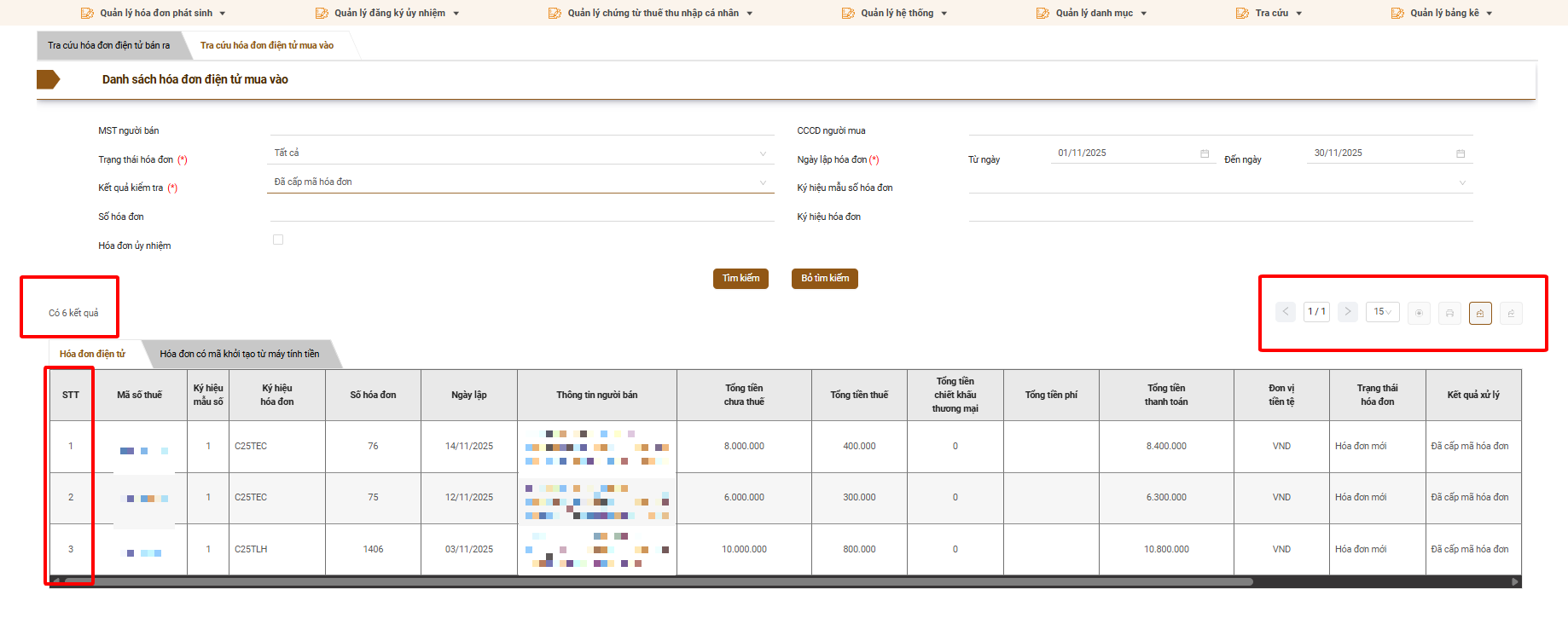This screenshot has height=624, width=1568.
Task: Open calendar icon for Đến ngày field
Action: pos(1461,153)
